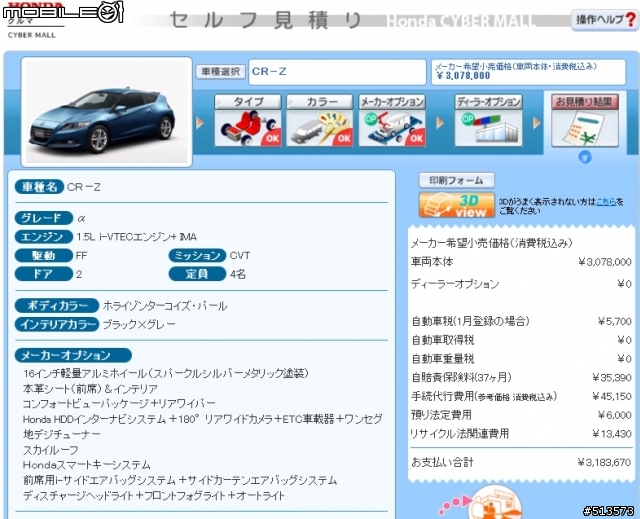
Task: Click the 自動車重量税 ¥0 row
Action: (x=521, y=359)
